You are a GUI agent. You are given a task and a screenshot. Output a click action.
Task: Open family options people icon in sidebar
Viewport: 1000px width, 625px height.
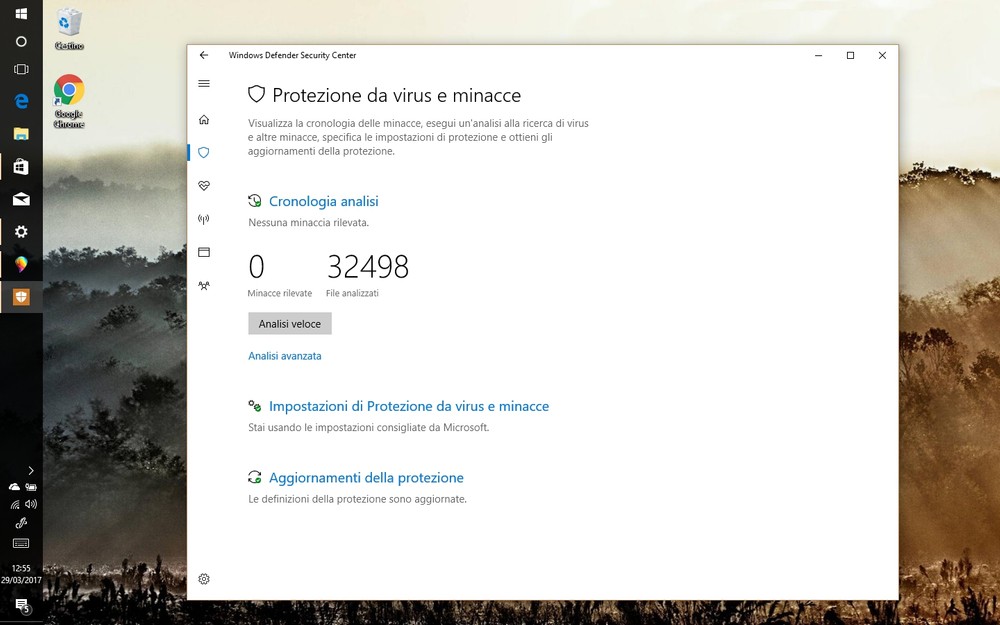pos(203,286)
